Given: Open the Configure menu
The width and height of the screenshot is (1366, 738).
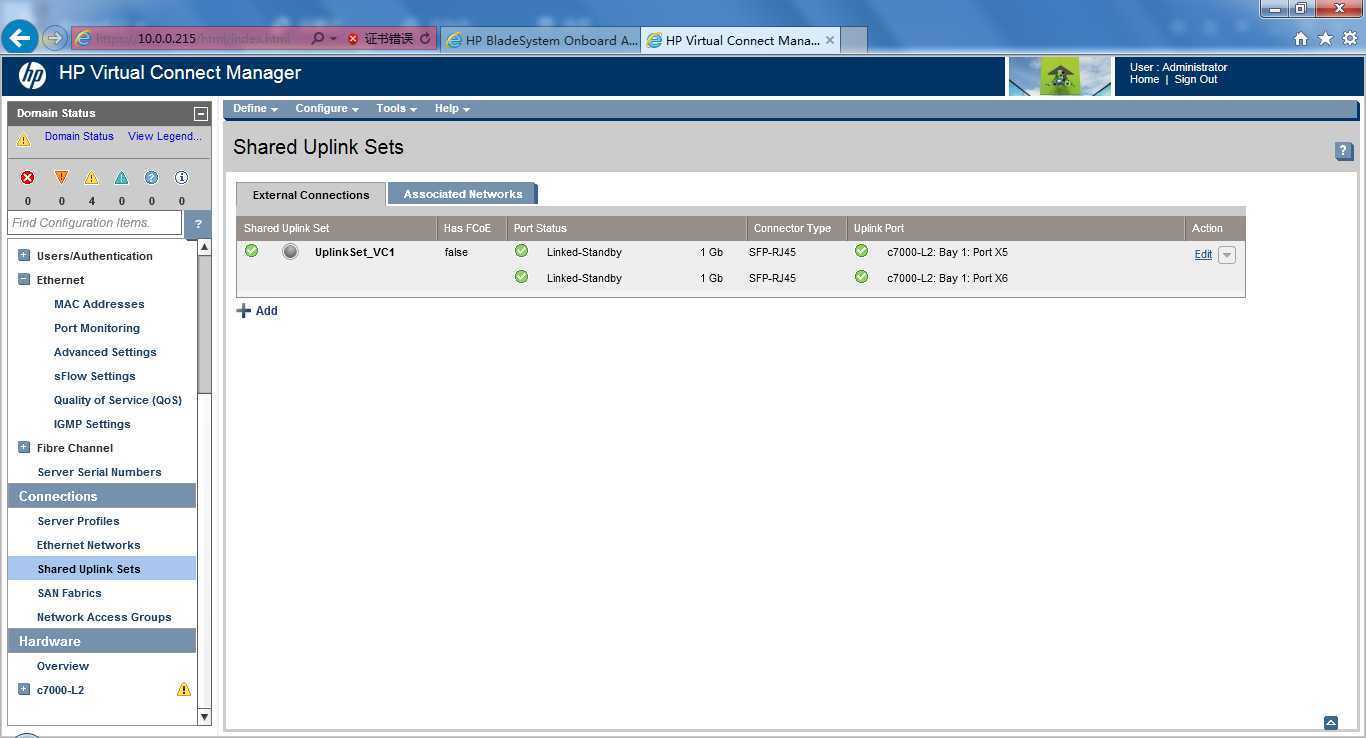Looking at the screenshot, I should coord(327,109).
